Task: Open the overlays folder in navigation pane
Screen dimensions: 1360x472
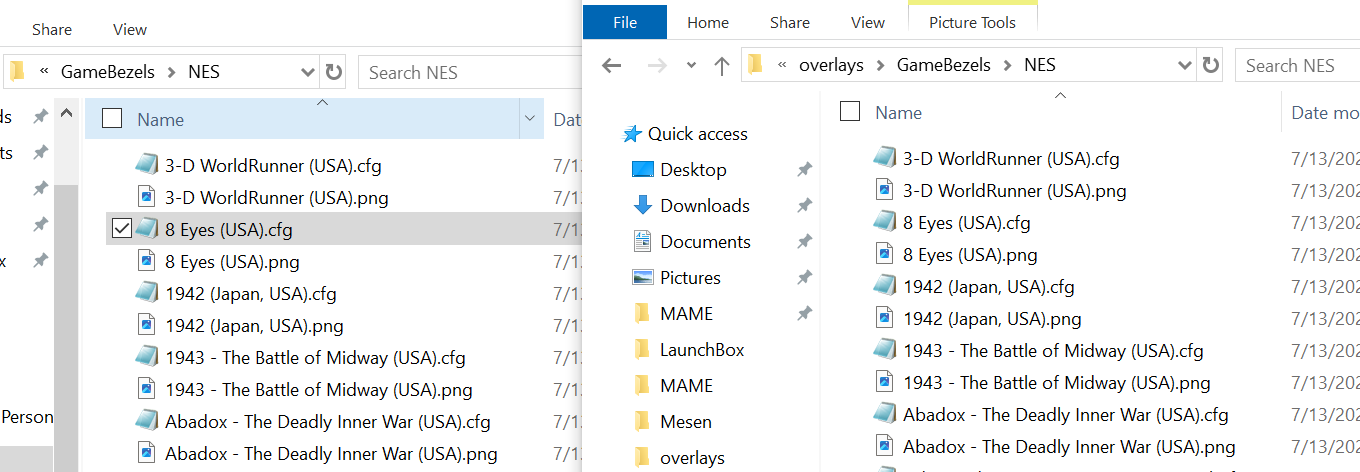Action: [692, 458]
